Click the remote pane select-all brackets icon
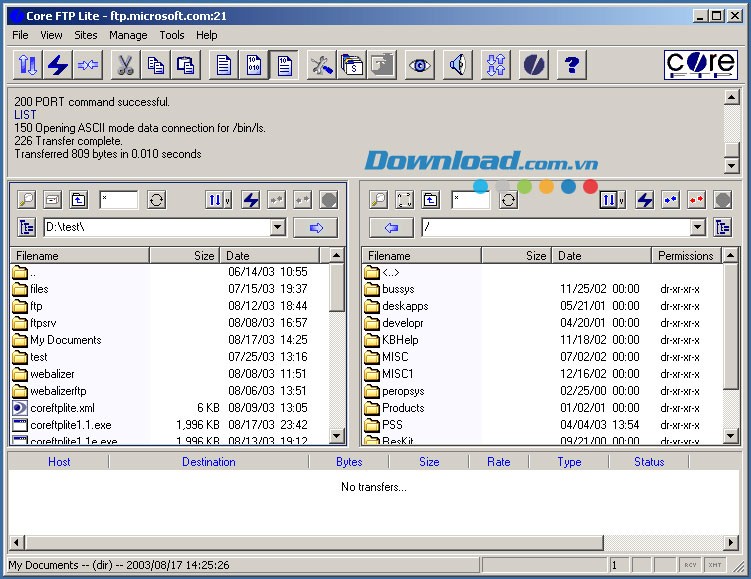The width and height of the screenshot is (751, 579). (404, 200)
